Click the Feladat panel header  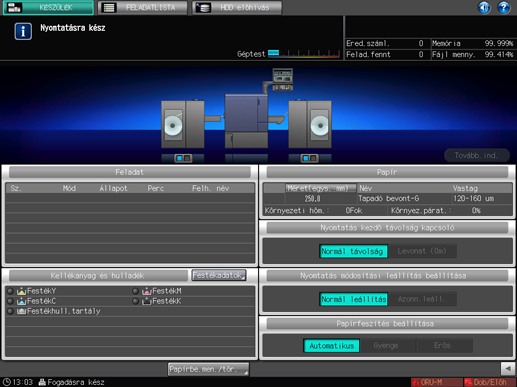coord(129,172)
